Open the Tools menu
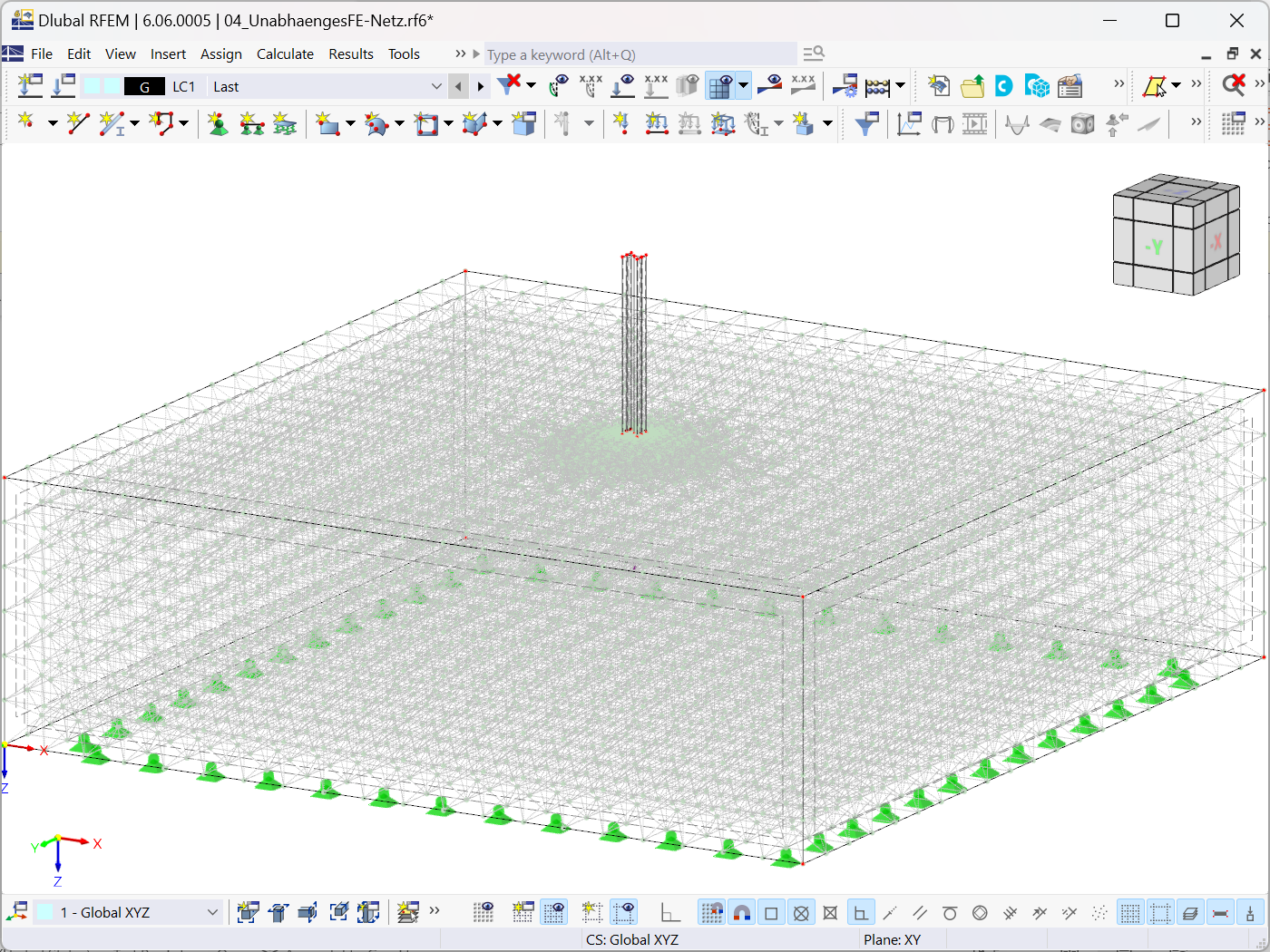The height and width of the screenshot is (952, 1270). pos(404,53)
